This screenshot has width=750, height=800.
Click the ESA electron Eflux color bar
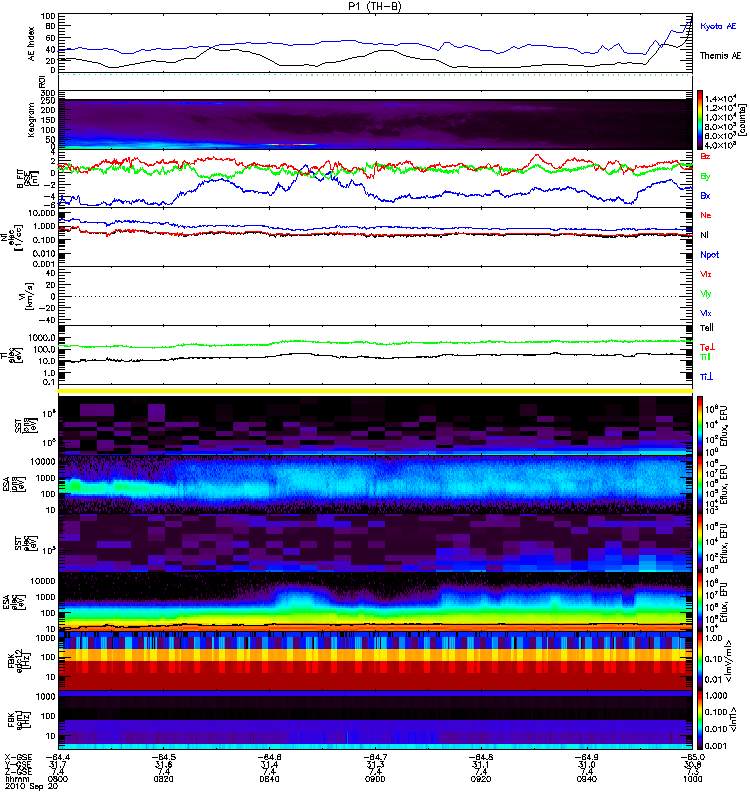point(700,601)
